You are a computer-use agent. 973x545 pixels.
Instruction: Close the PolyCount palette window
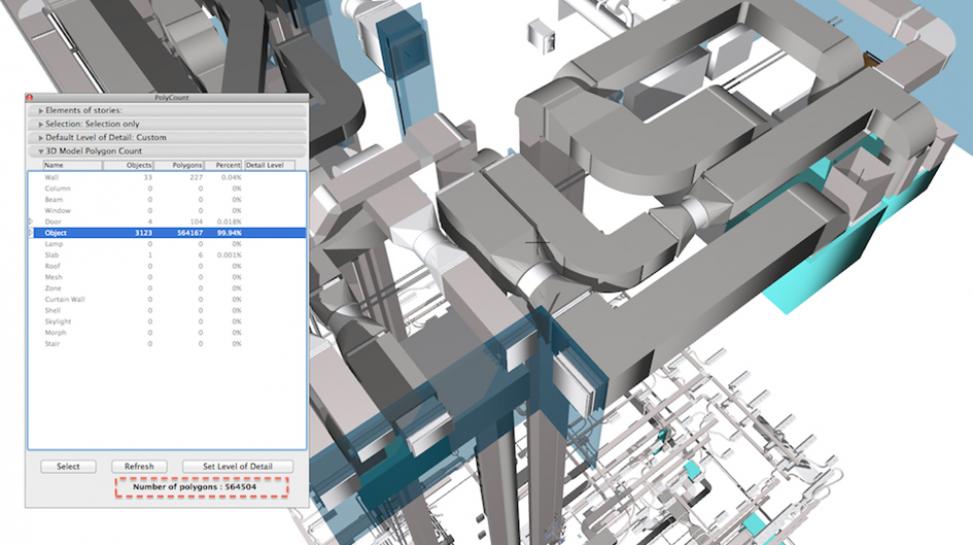tap(29, 98)
